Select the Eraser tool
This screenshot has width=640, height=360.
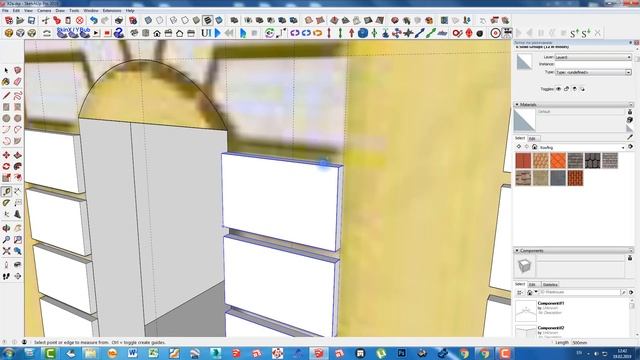18,82
